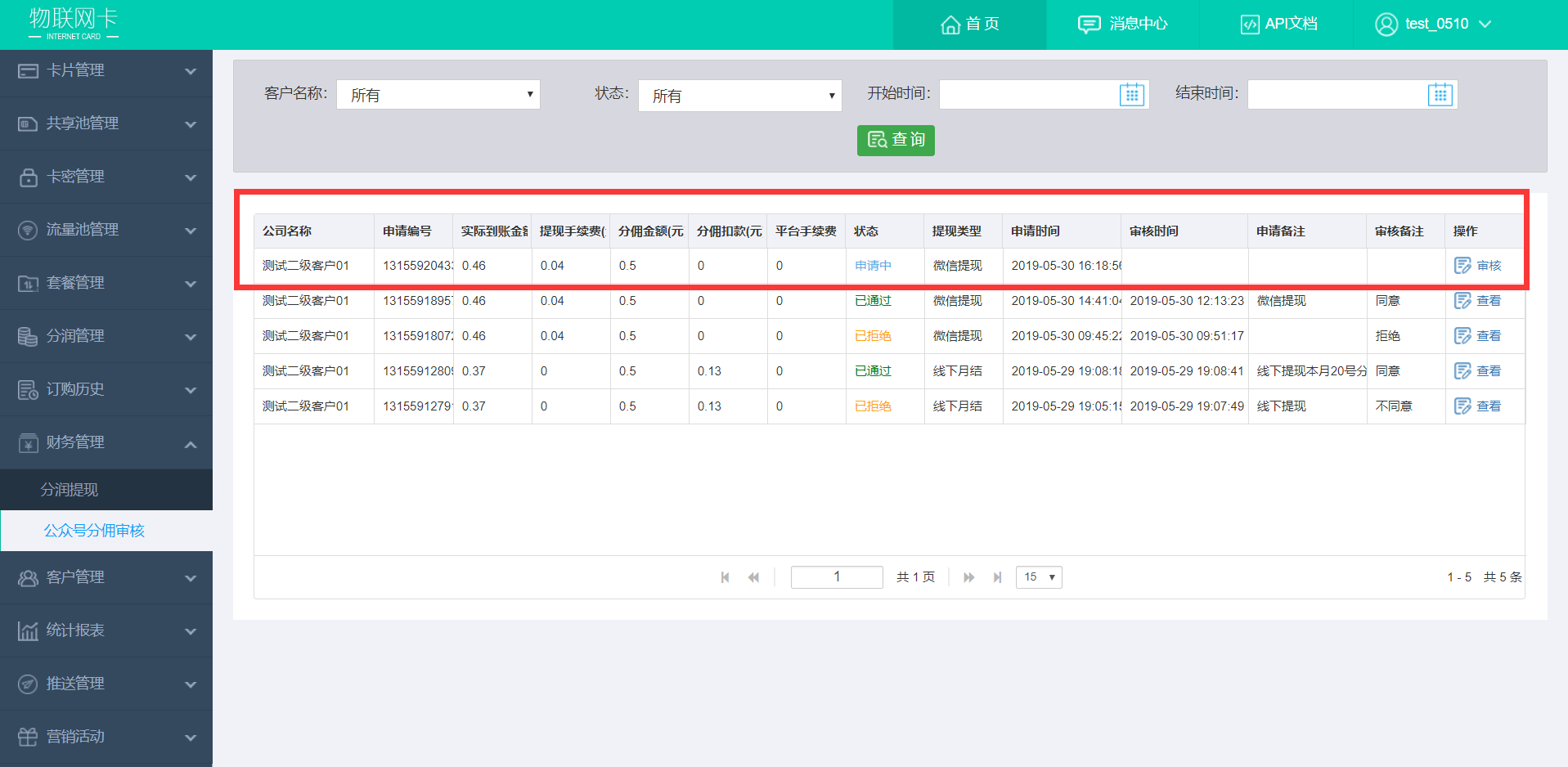Click the user avatar icon for test_0510

[1386, 25]
